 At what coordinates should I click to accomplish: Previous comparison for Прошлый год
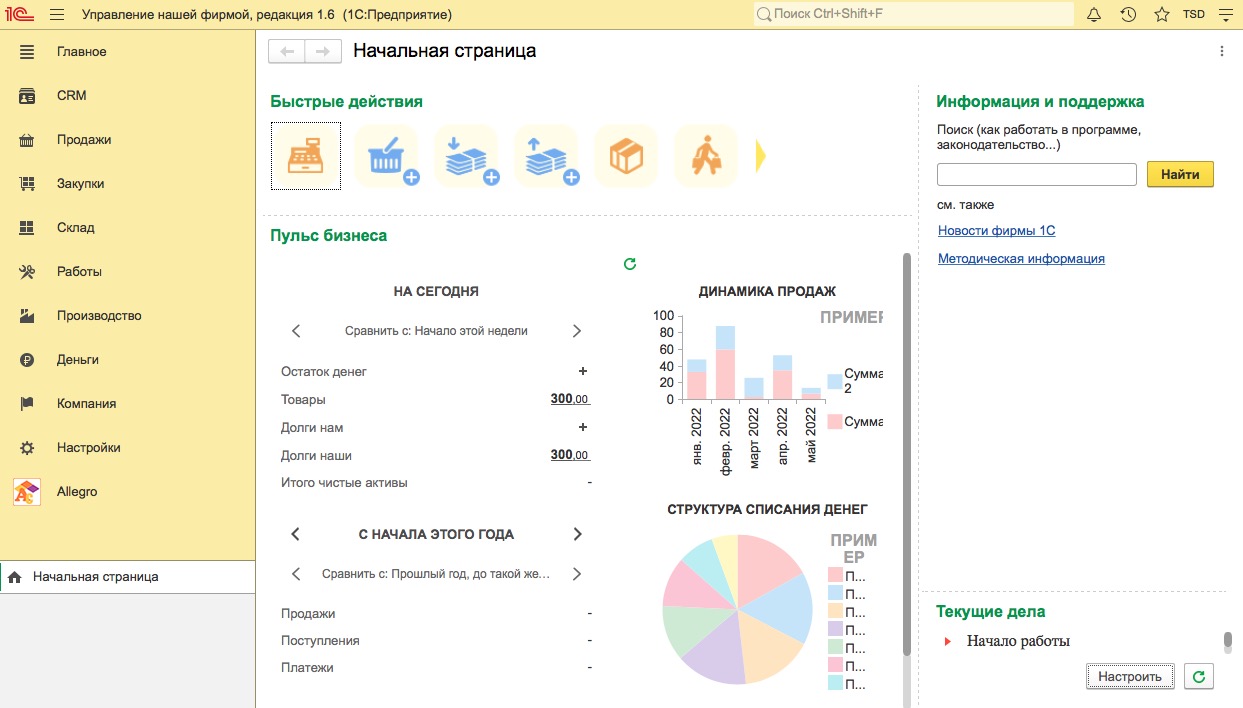pos(296,574)
